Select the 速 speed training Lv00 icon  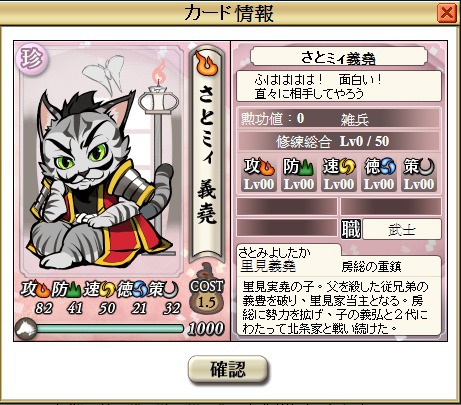339,175
